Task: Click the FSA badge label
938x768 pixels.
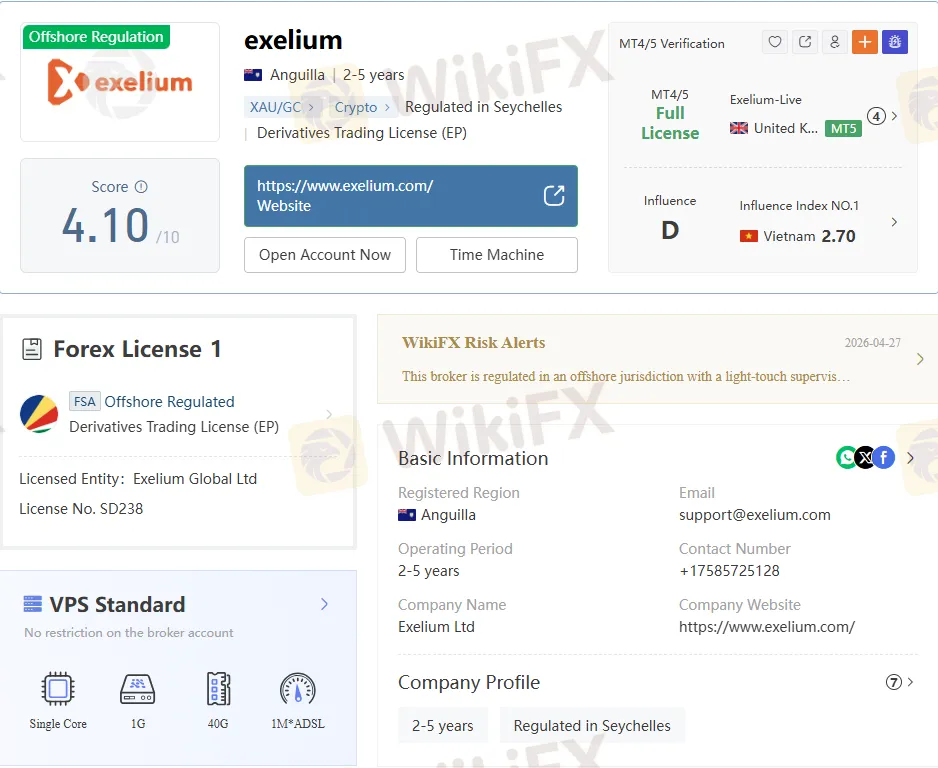Action: (84, 401)
